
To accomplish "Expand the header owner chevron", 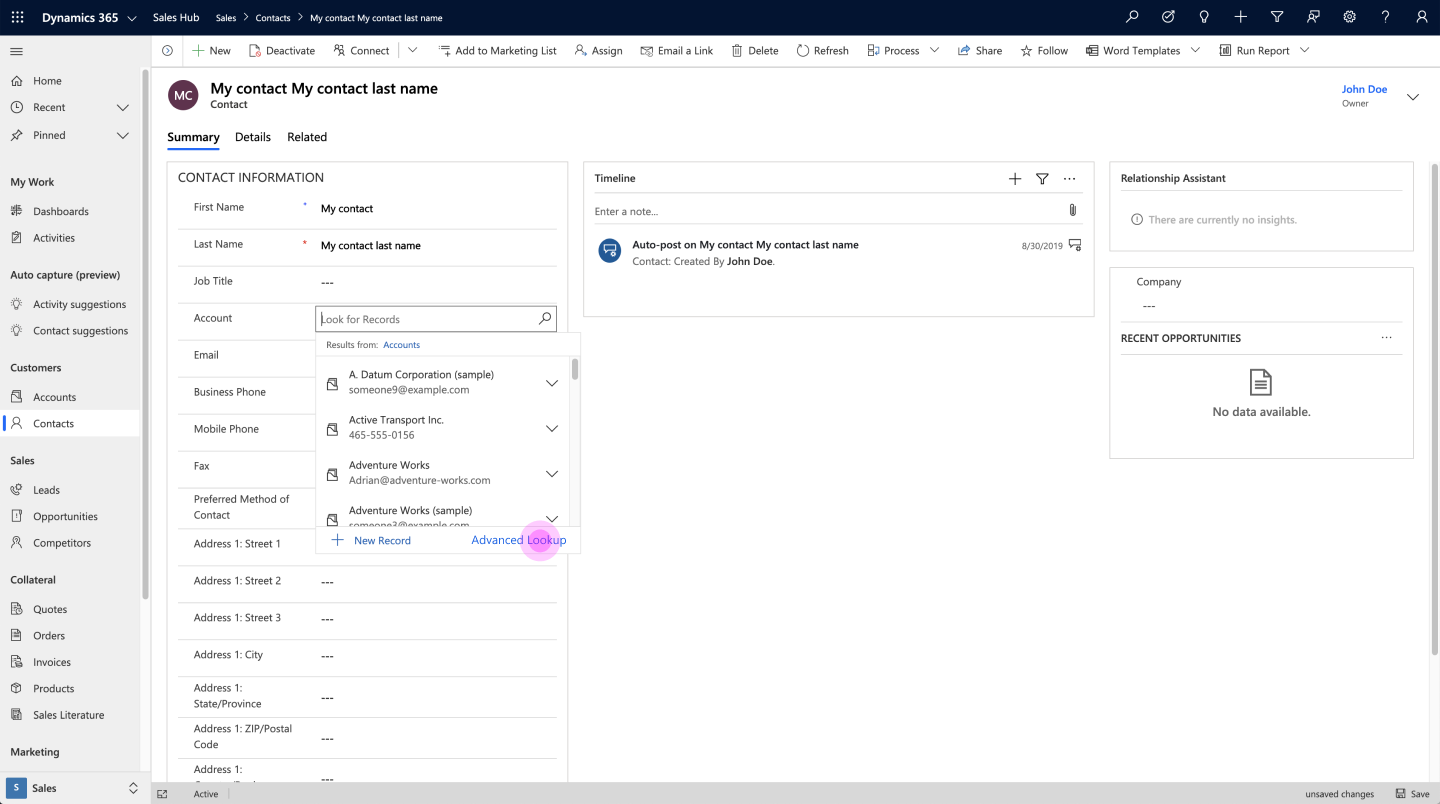I will pos(1413,97).
